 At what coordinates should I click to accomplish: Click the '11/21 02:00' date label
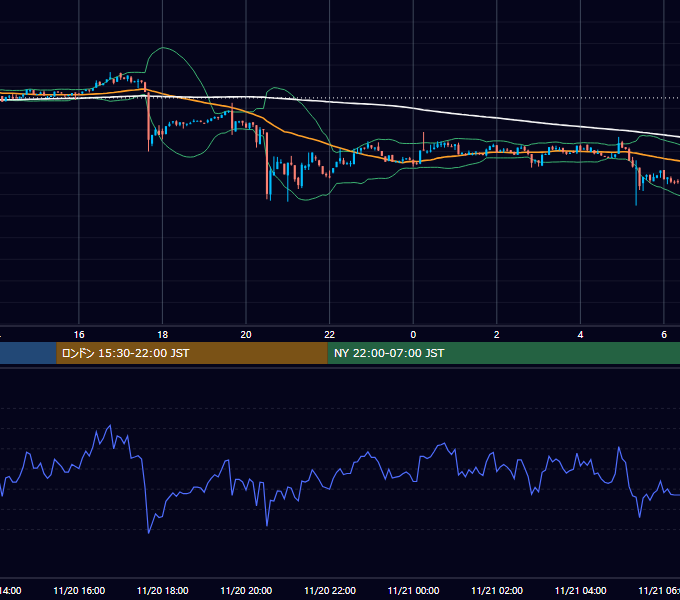point(497,590)
